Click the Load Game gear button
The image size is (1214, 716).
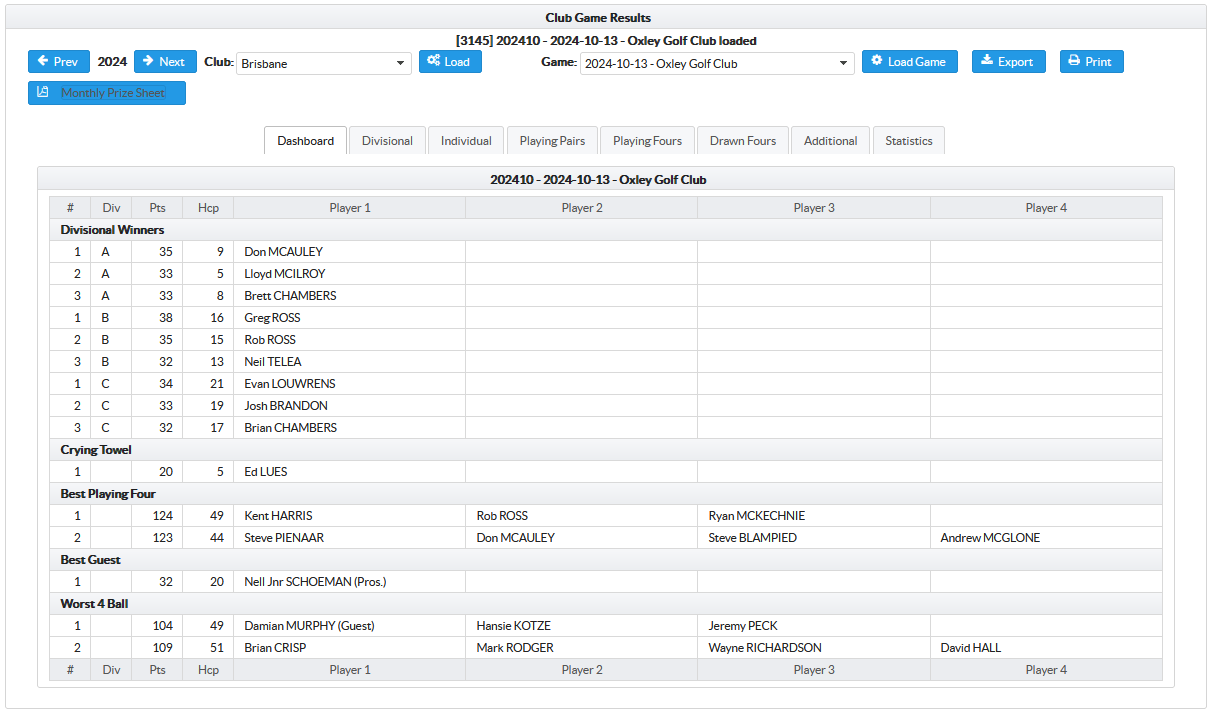pos(909,62)
